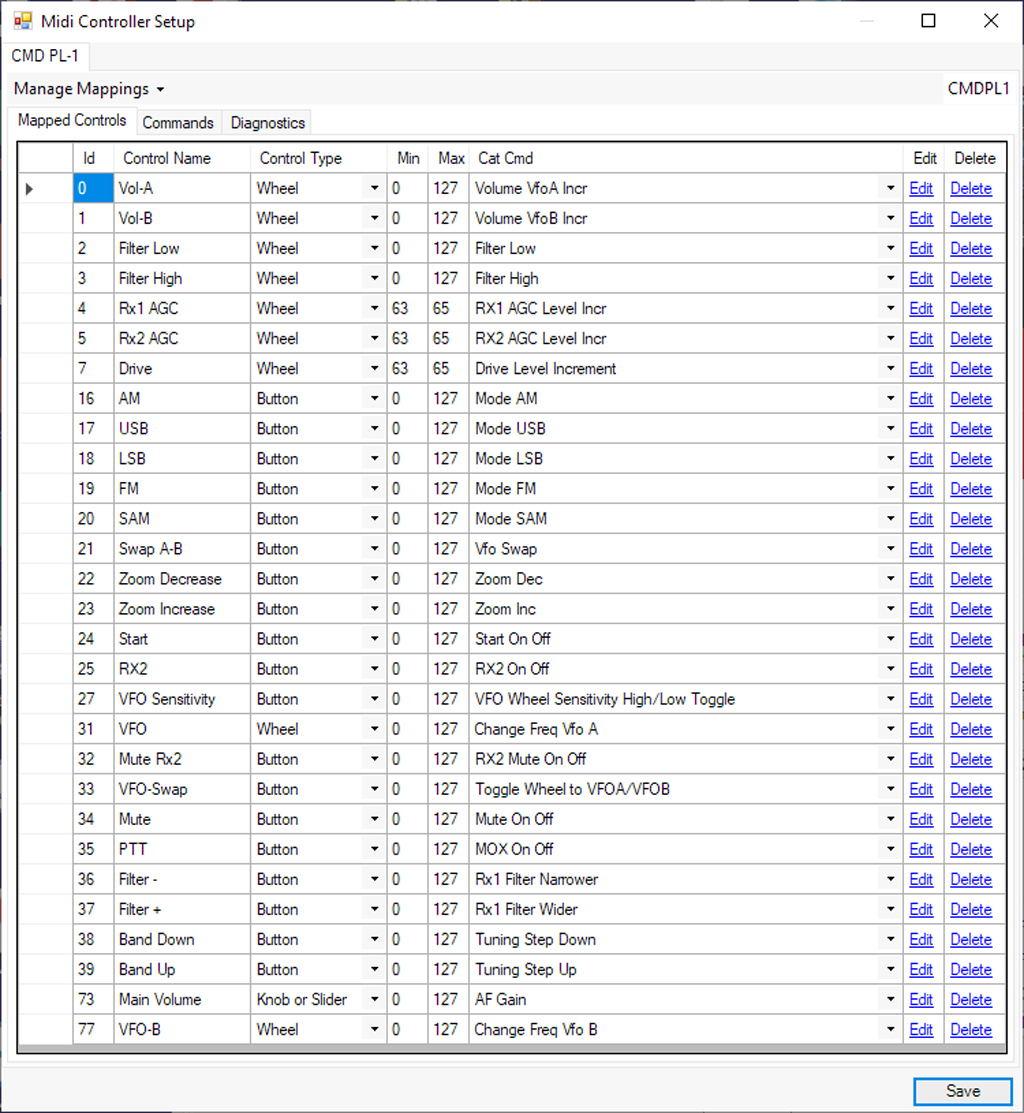1024x1113 pixels.
Task: Close the Midi Controller Setup window
Action: click(x=991, y=21)
